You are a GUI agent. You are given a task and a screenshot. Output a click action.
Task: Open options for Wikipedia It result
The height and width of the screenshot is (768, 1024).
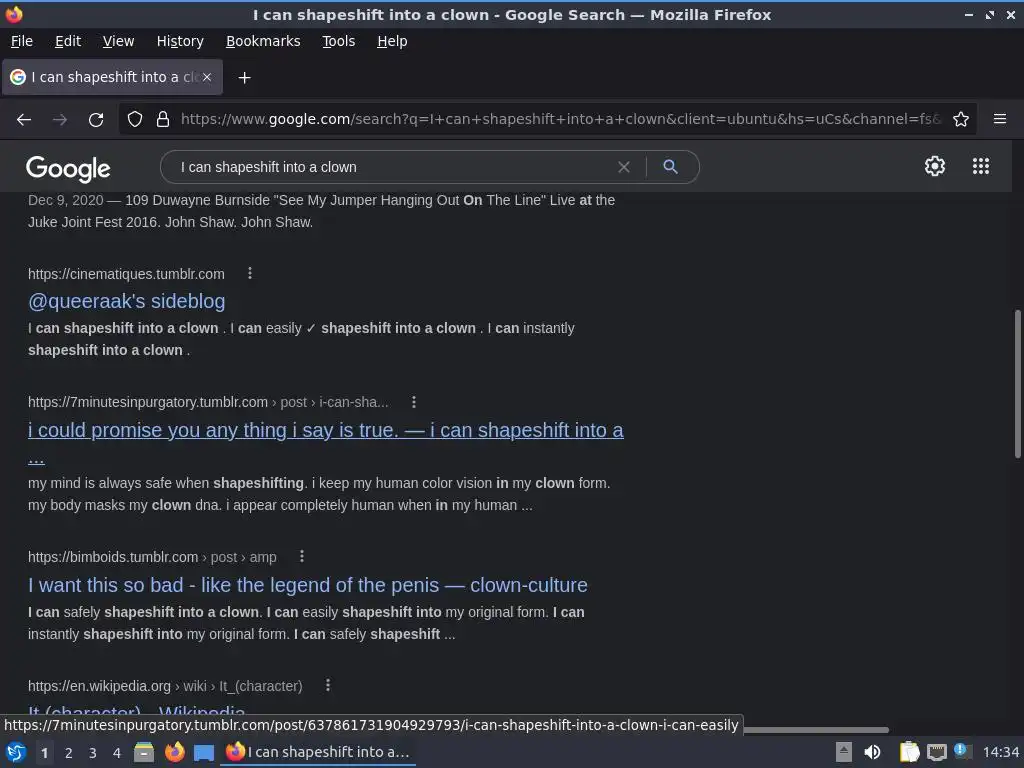[x=327, y=685]
